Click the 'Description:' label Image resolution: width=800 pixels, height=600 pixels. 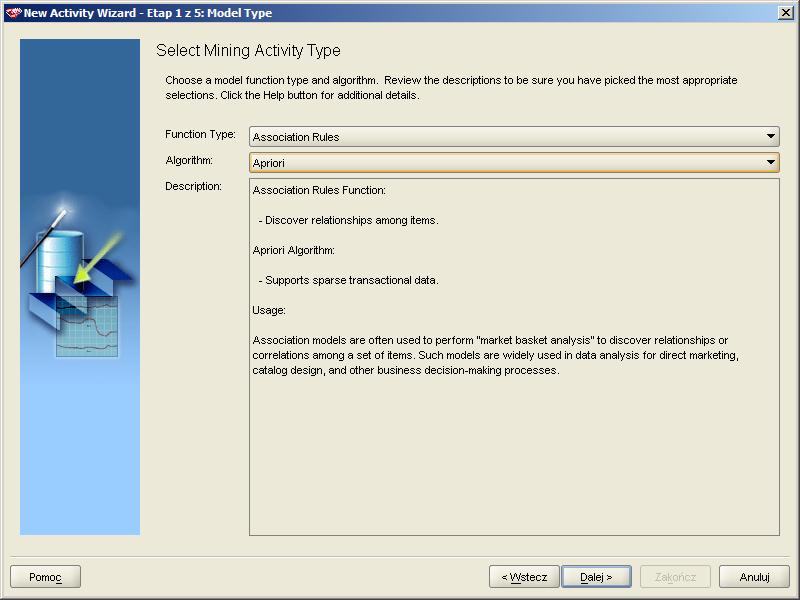[193, 186]
